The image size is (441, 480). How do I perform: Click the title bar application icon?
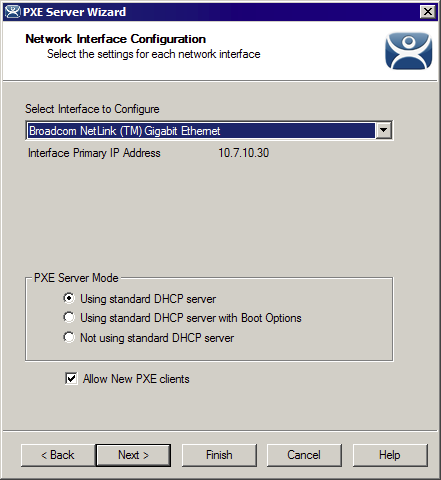pyautogui.click(x=12, y=12)
